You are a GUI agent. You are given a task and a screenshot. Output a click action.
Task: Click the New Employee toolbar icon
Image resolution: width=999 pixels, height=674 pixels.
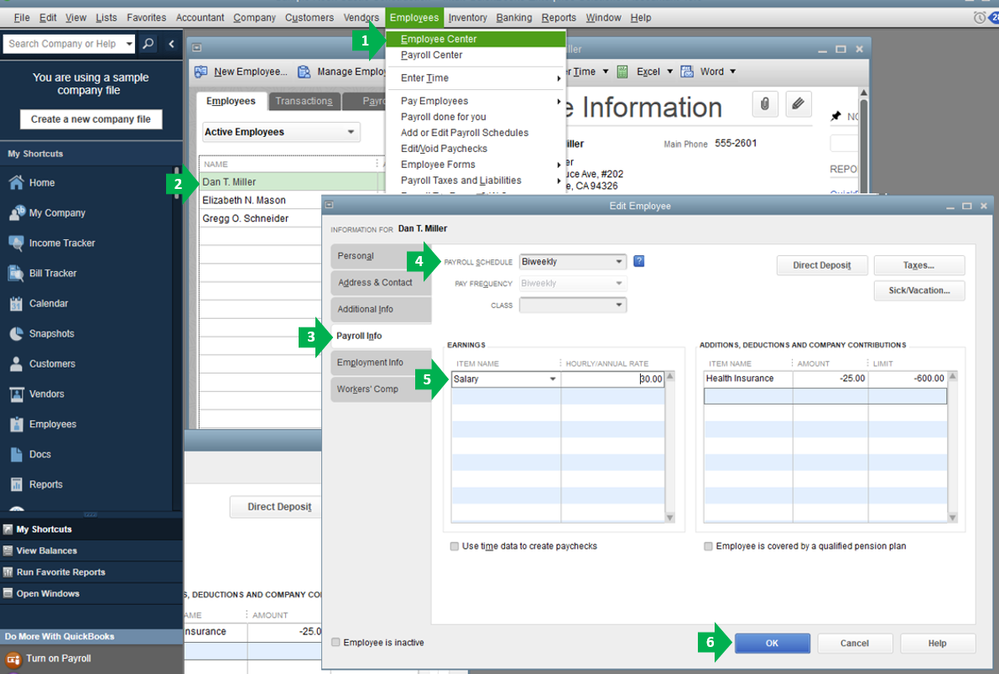point(201,71)
